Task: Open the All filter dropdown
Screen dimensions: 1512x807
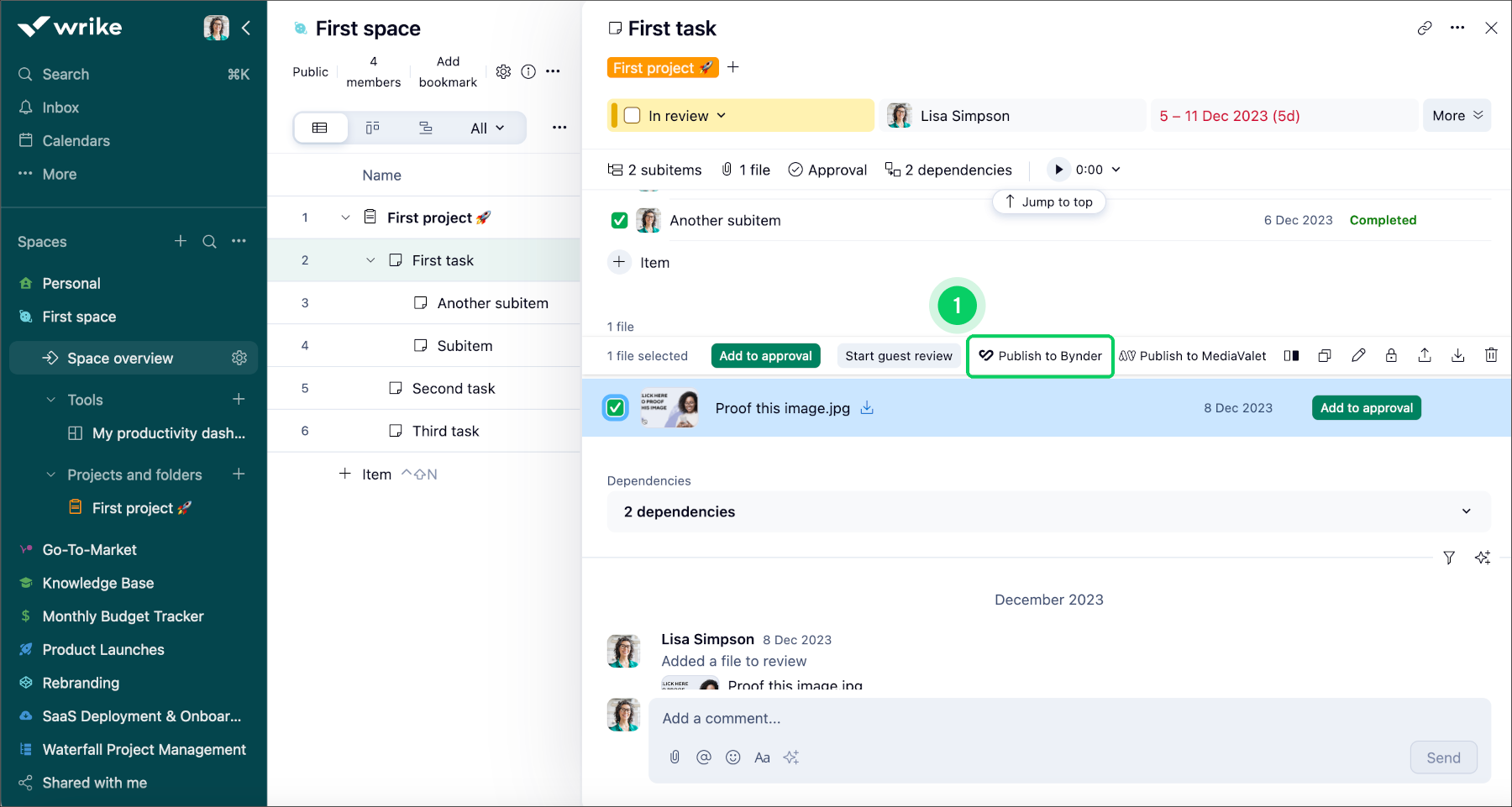Action: pos(487,128)
